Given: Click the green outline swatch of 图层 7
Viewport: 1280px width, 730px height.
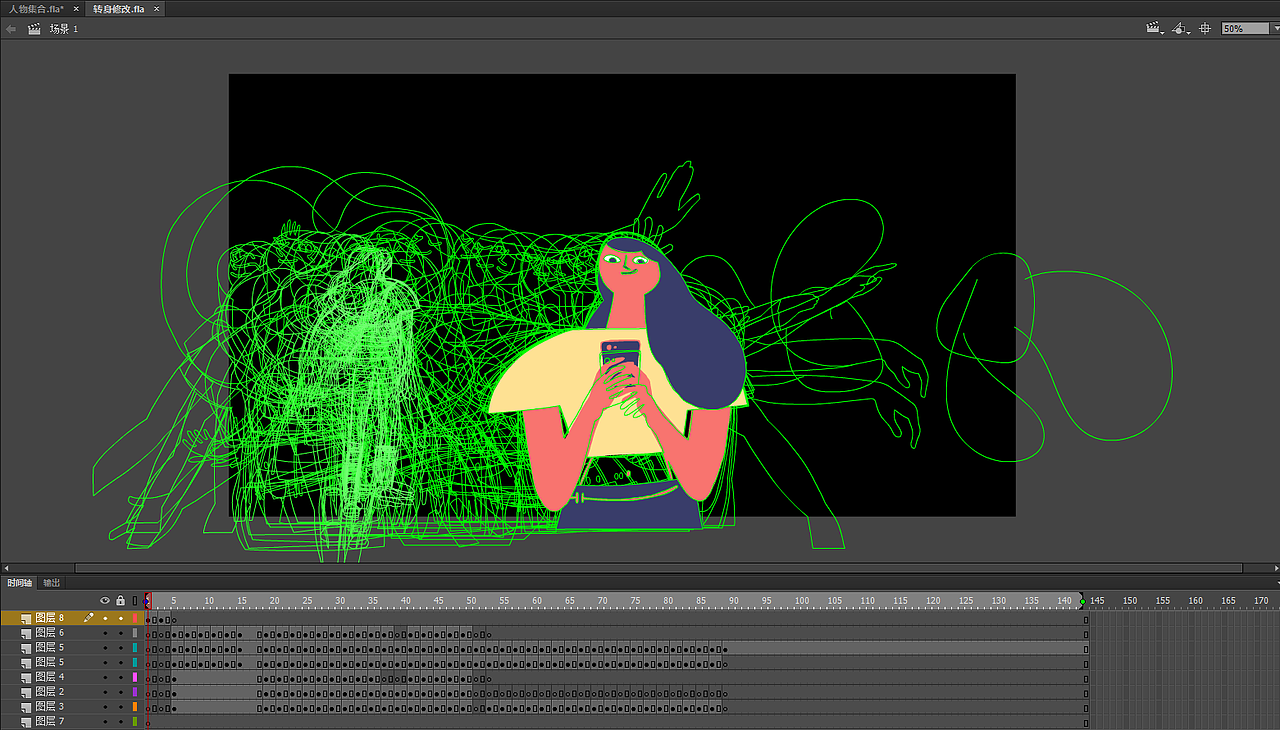Looking at the screenshot, I should click(135, 721).
